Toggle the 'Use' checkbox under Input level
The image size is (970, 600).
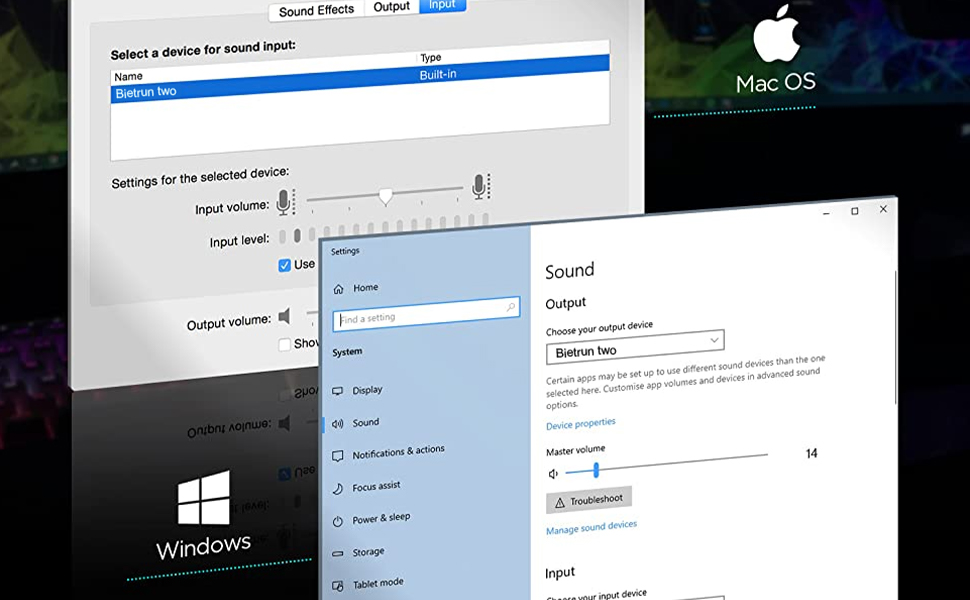click(x=285, y=265)
